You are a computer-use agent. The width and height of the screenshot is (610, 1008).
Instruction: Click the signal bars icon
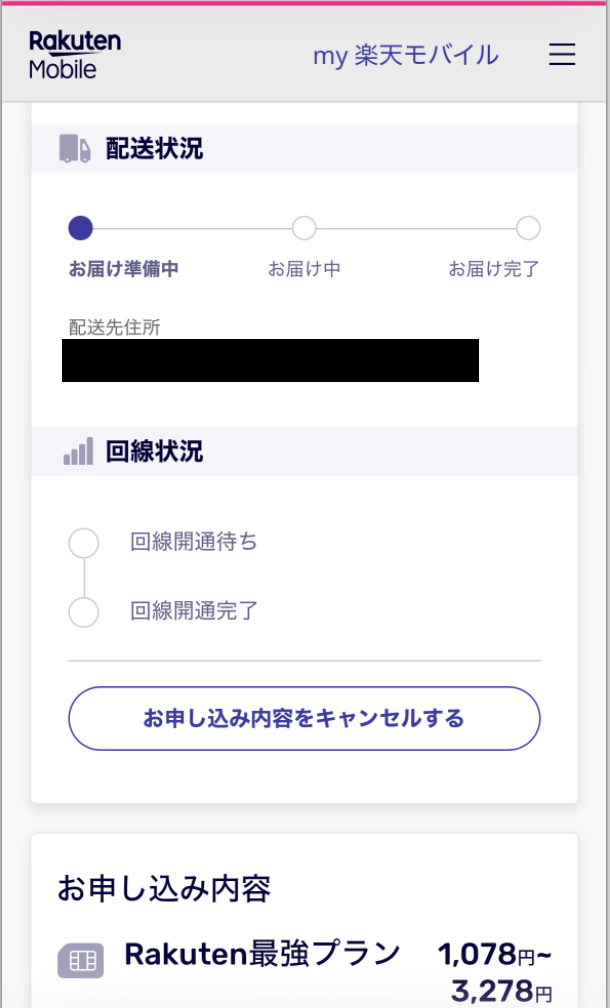pyautogui.click(x=78, y=452)
